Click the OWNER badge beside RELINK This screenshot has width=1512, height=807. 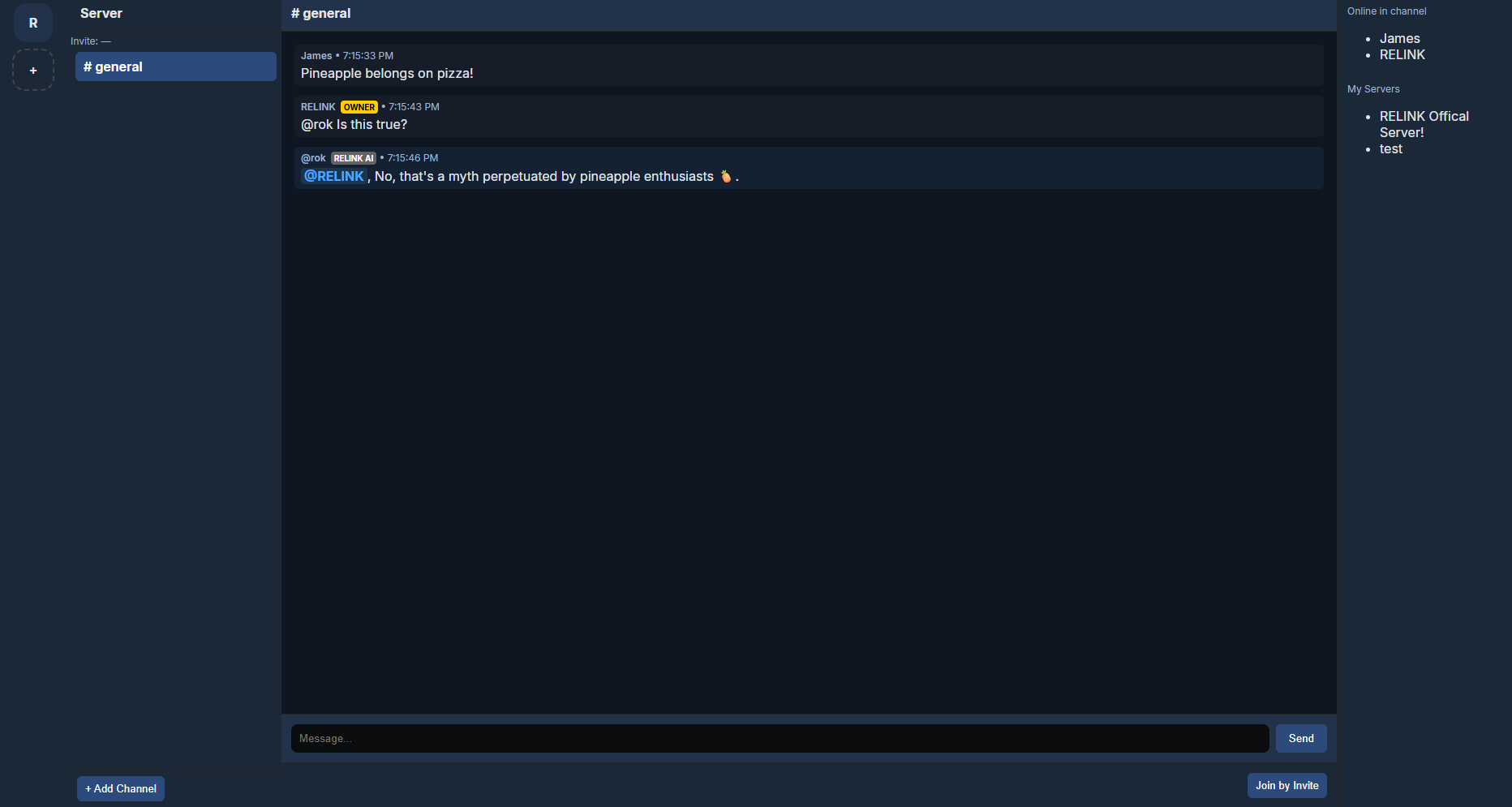click(359, 107)
